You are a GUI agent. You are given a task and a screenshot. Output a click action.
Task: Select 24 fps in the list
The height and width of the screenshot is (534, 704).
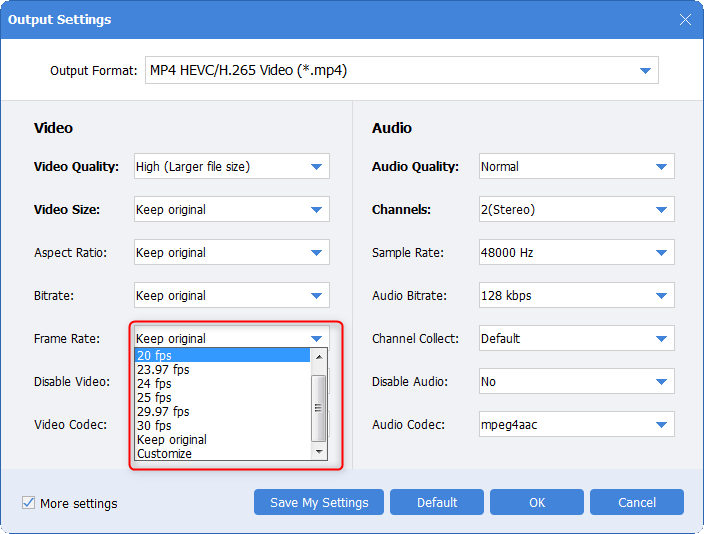(x=223, y=384)
